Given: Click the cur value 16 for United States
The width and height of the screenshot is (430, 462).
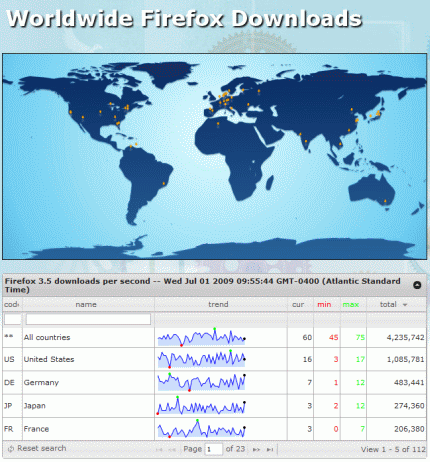Looking at the screenshot, I should (x=307, y=360).
